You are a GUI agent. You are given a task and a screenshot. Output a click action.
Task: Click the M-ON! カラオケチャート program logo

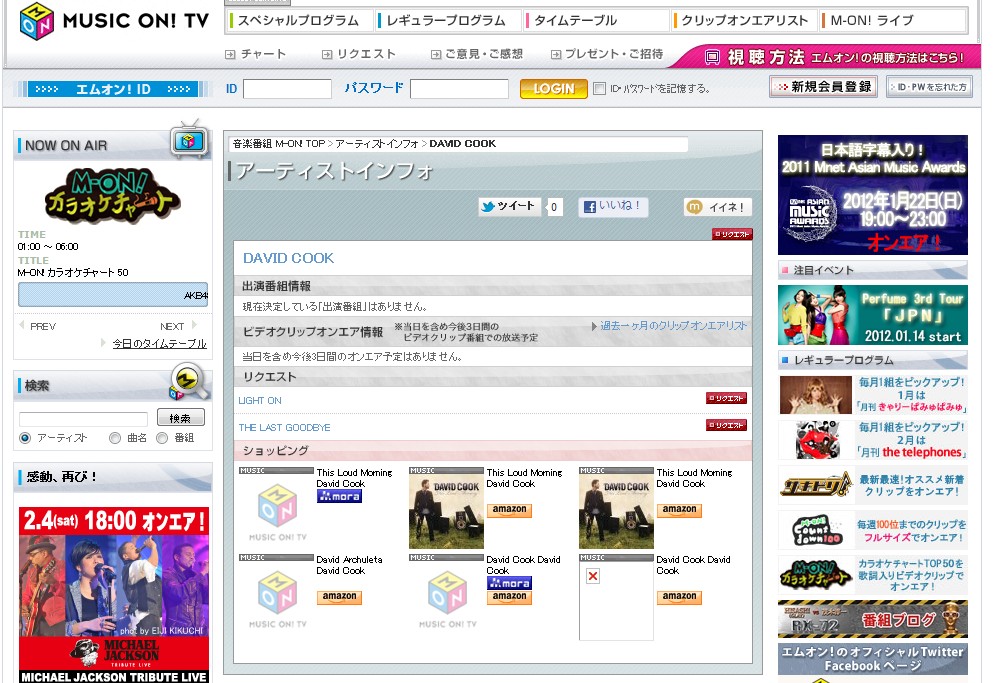pos(113,197)
